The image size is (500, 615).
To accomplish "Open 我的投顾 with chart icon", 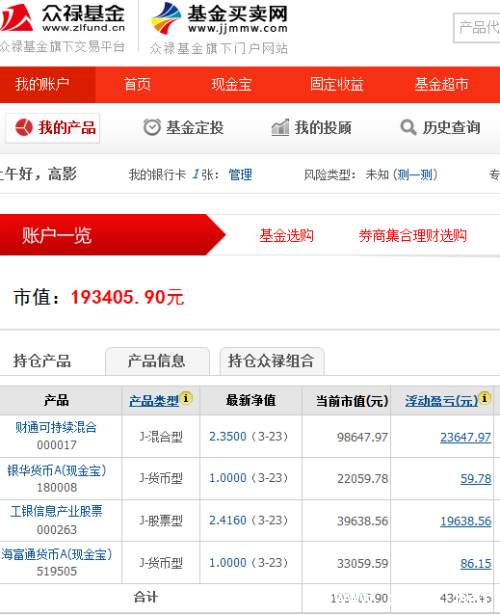I will click(x=311, y=127).
